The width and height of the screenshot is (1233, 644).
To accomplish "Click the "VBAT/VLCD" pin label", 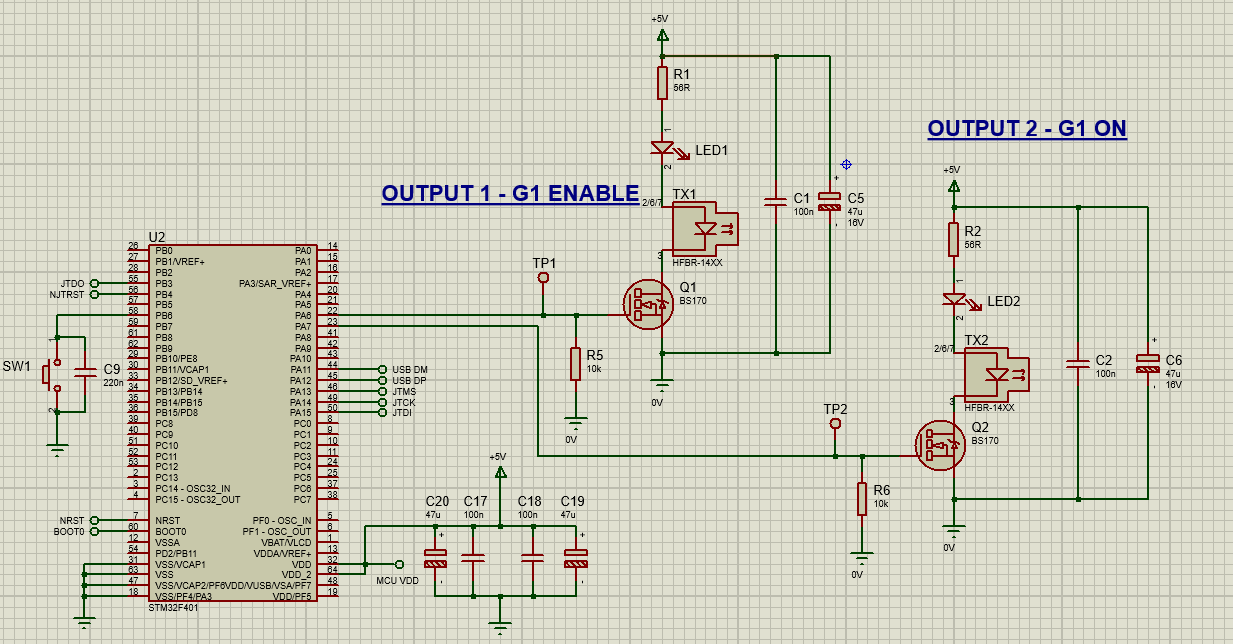I will pyautogui.click(x=287, y=542).
